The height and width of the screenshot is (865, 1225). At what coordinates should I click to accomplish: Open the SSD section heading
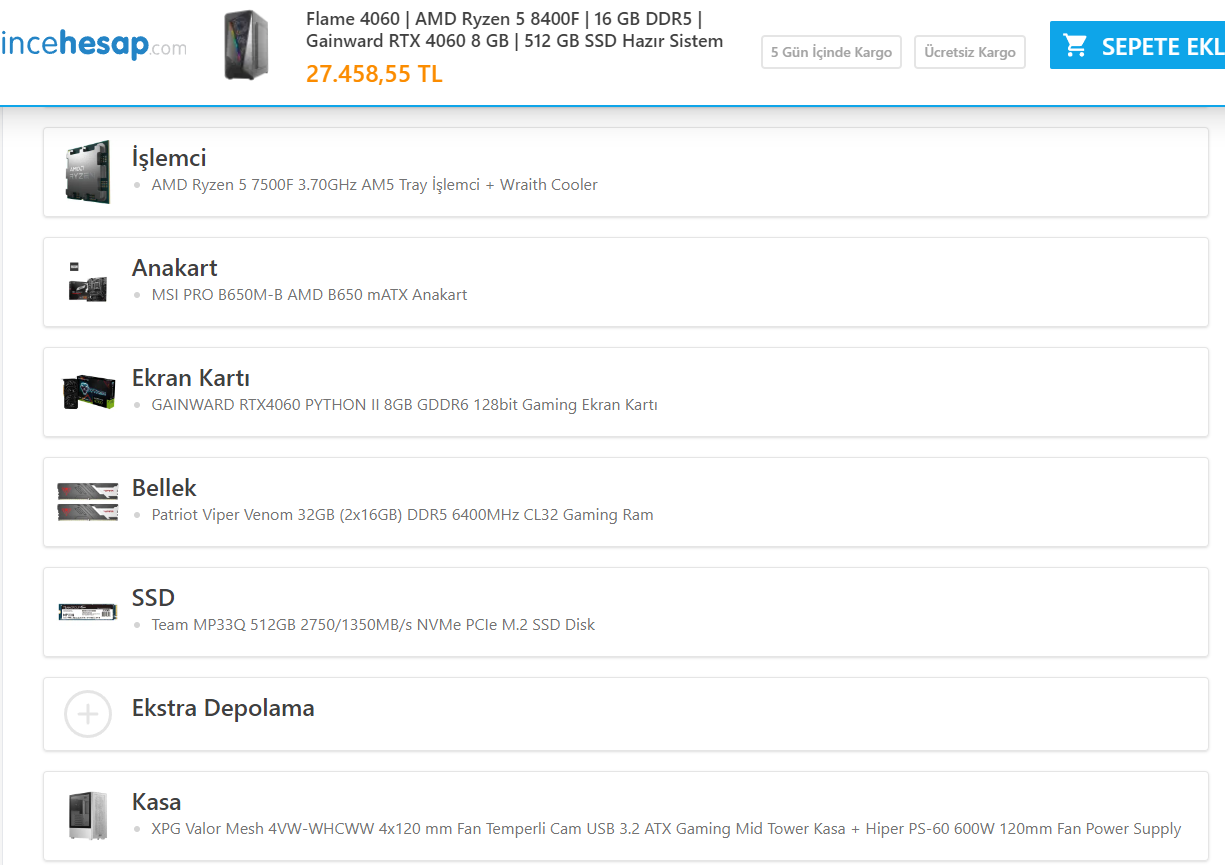tap(153, 598)
